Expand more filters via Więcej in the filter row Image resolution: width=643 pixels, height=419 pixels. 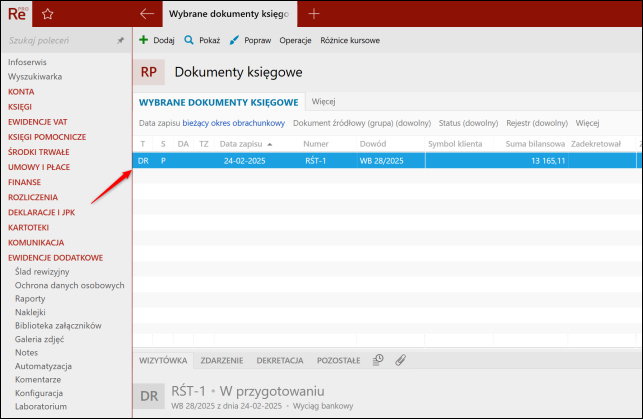[587, 123]
